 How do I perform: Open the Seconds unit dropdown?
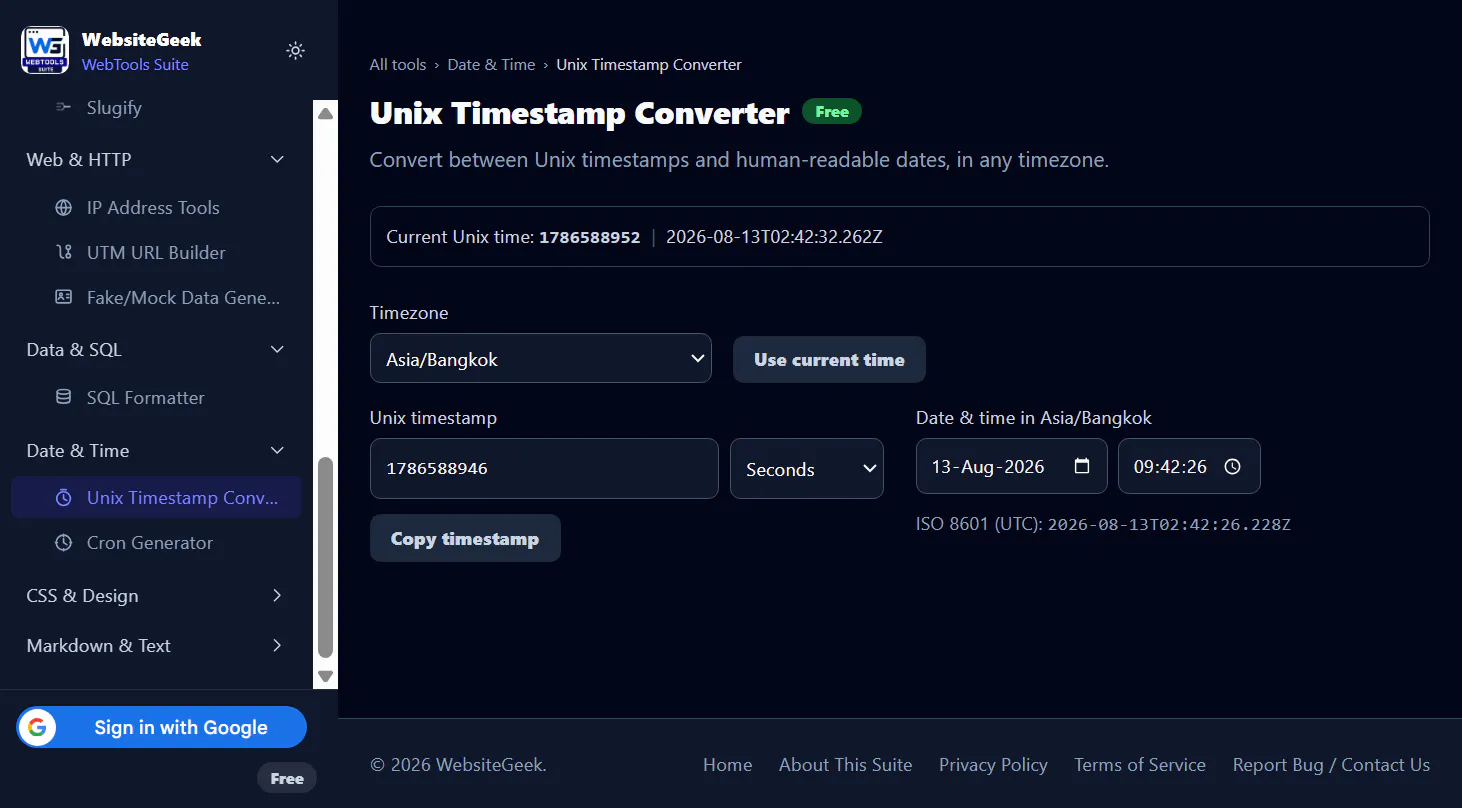click(807, 468)
